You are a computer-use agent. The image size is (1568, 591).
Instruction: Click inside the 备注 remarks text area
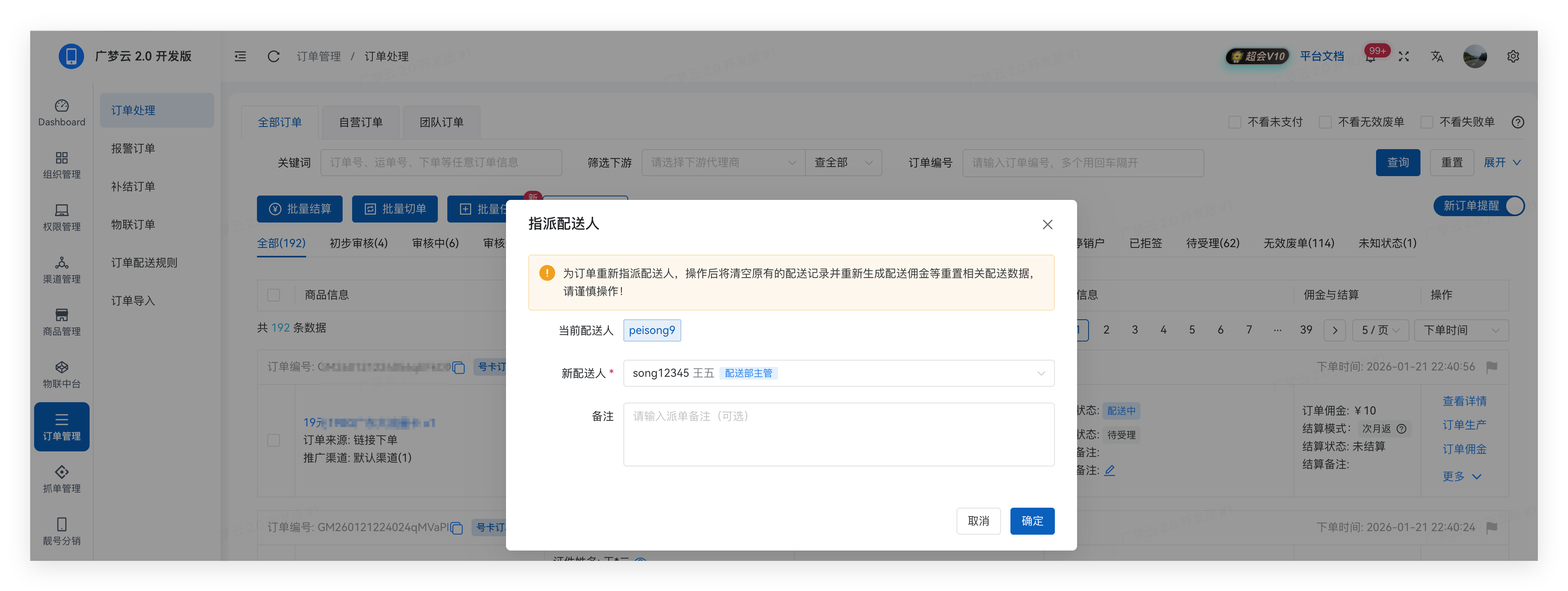(838, 434)
